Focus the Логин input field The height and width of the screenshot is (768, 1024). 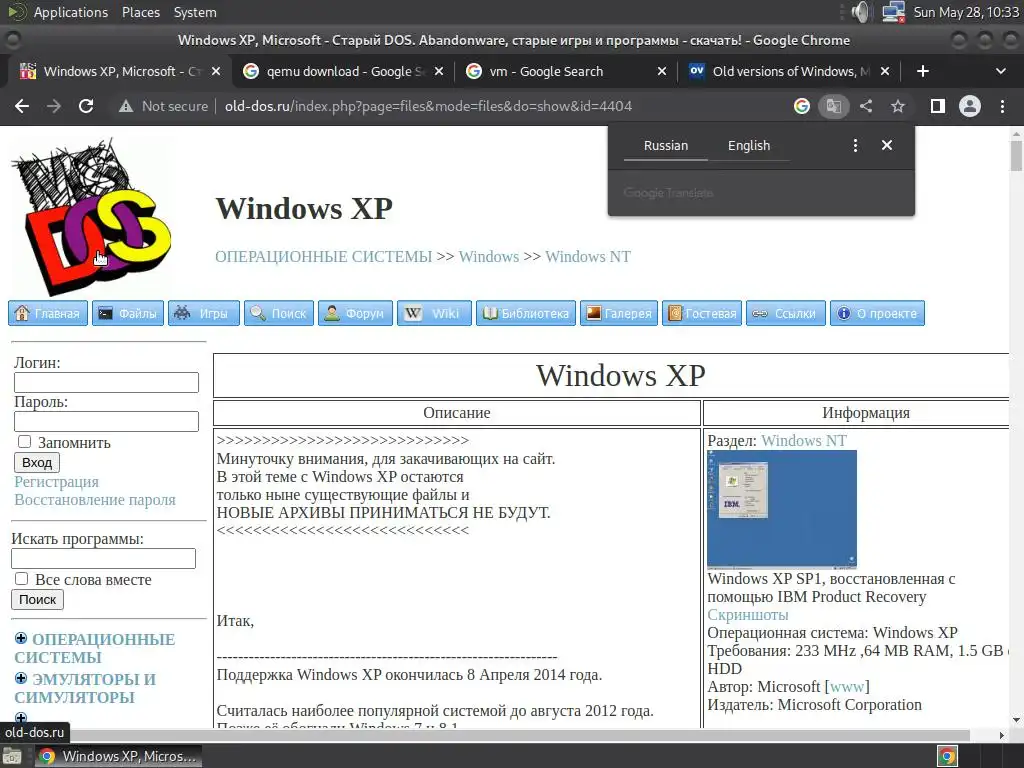point(106,383)
